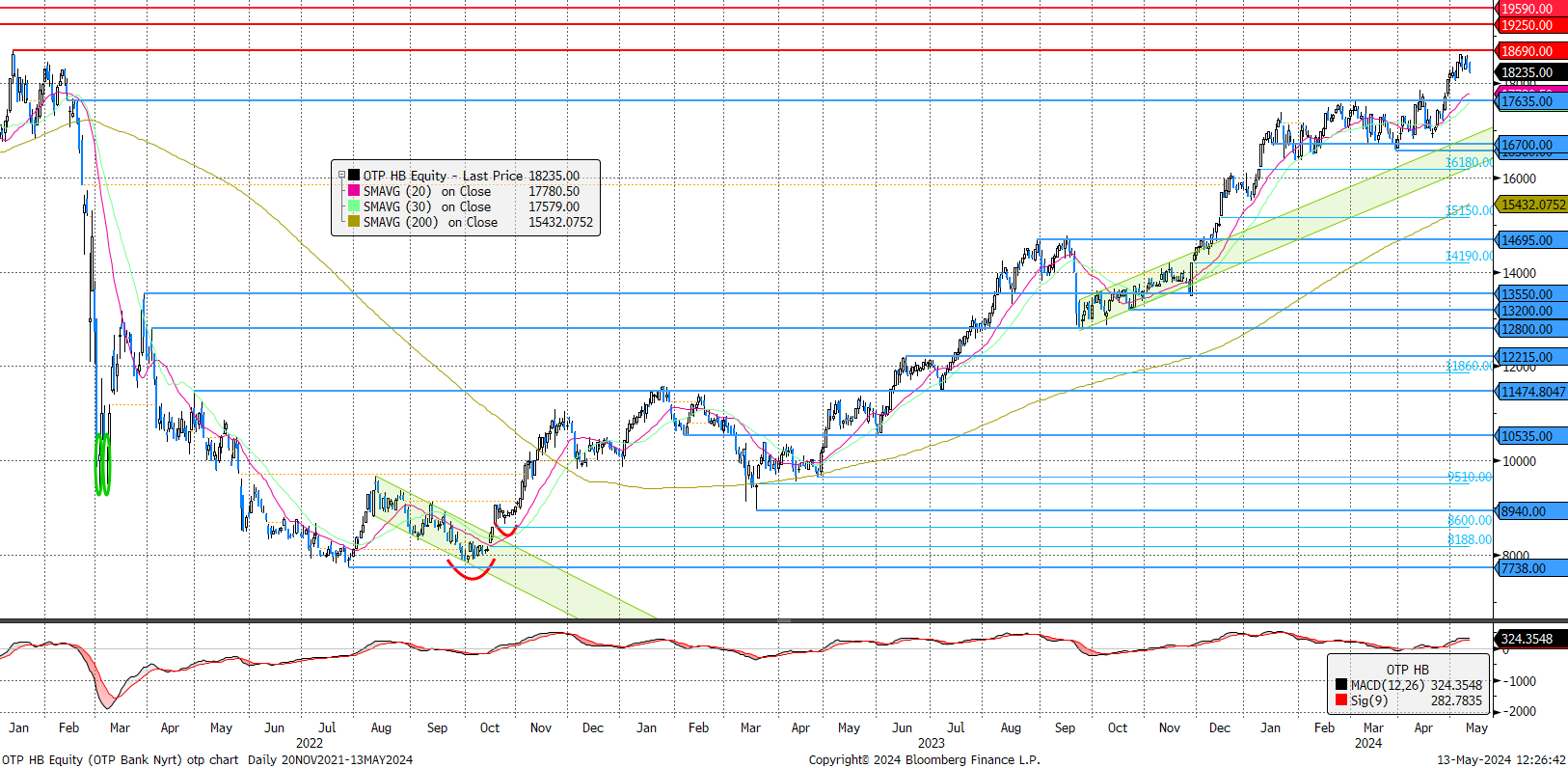Click the 17579.00 value in the legend
The height and width of the screenshot is (768, 1568).
(554, 206)
